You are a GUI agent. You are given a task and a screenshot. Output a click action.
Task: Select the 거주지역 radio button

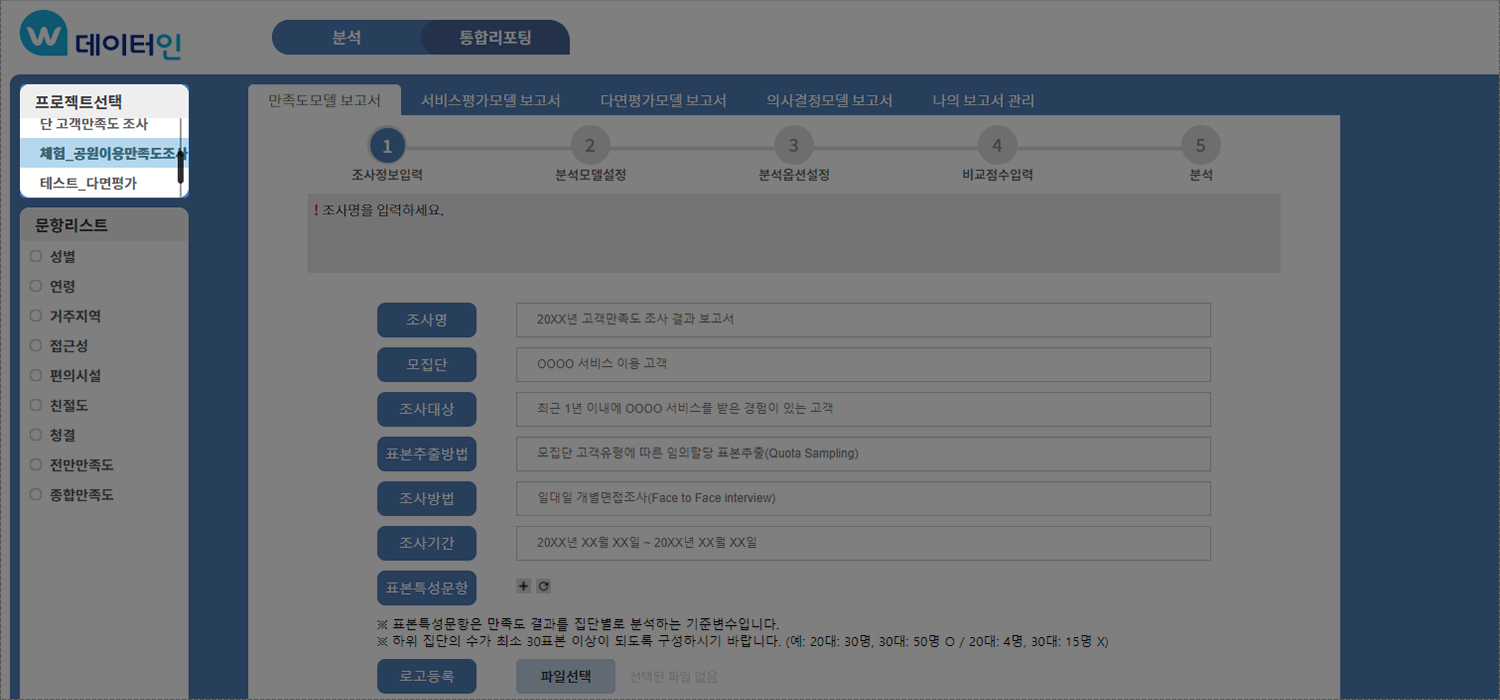pos(36,316)
